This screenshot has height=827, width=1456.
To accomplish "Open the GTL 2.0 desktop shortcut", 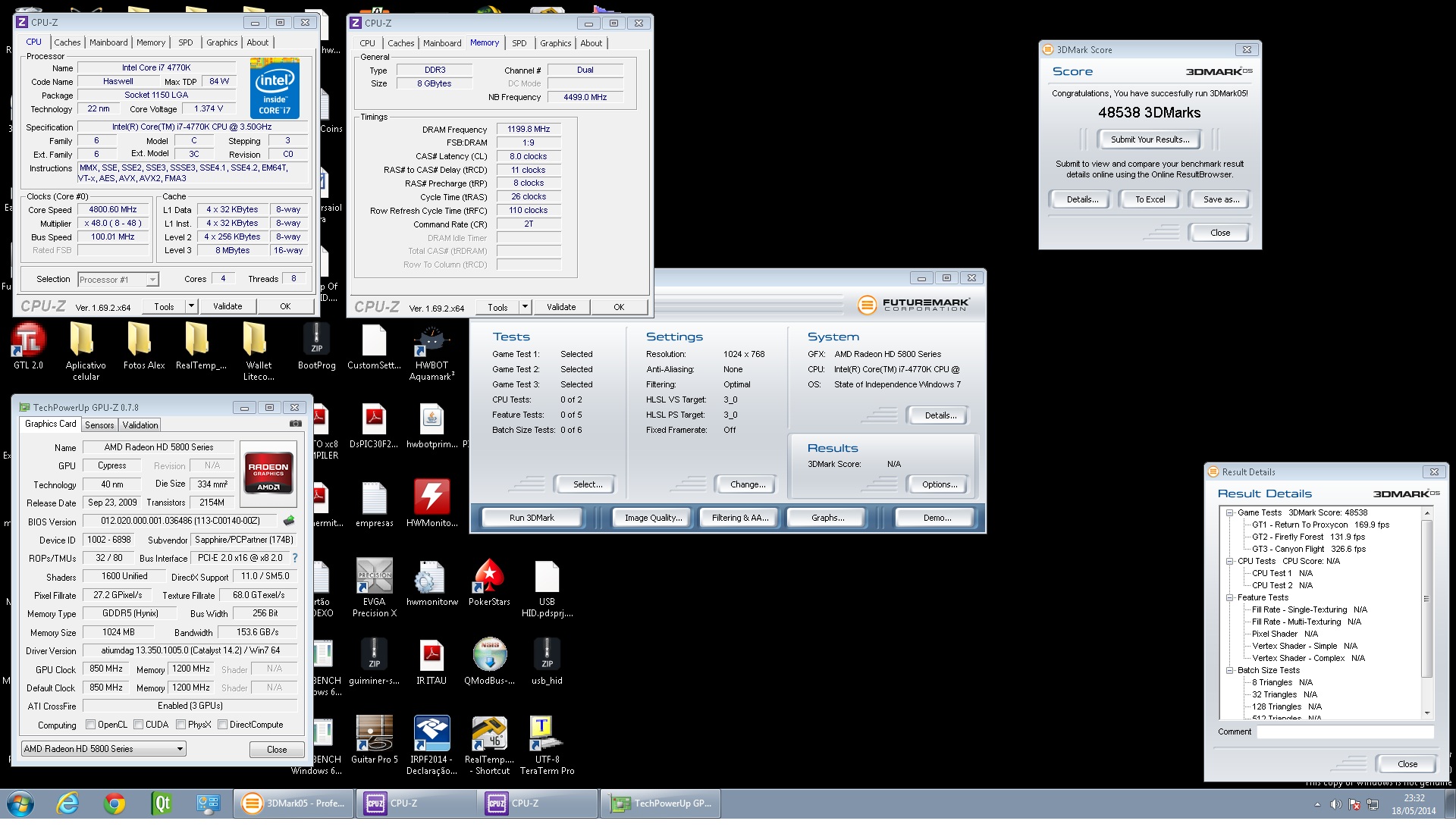I will tap(28, 347).
